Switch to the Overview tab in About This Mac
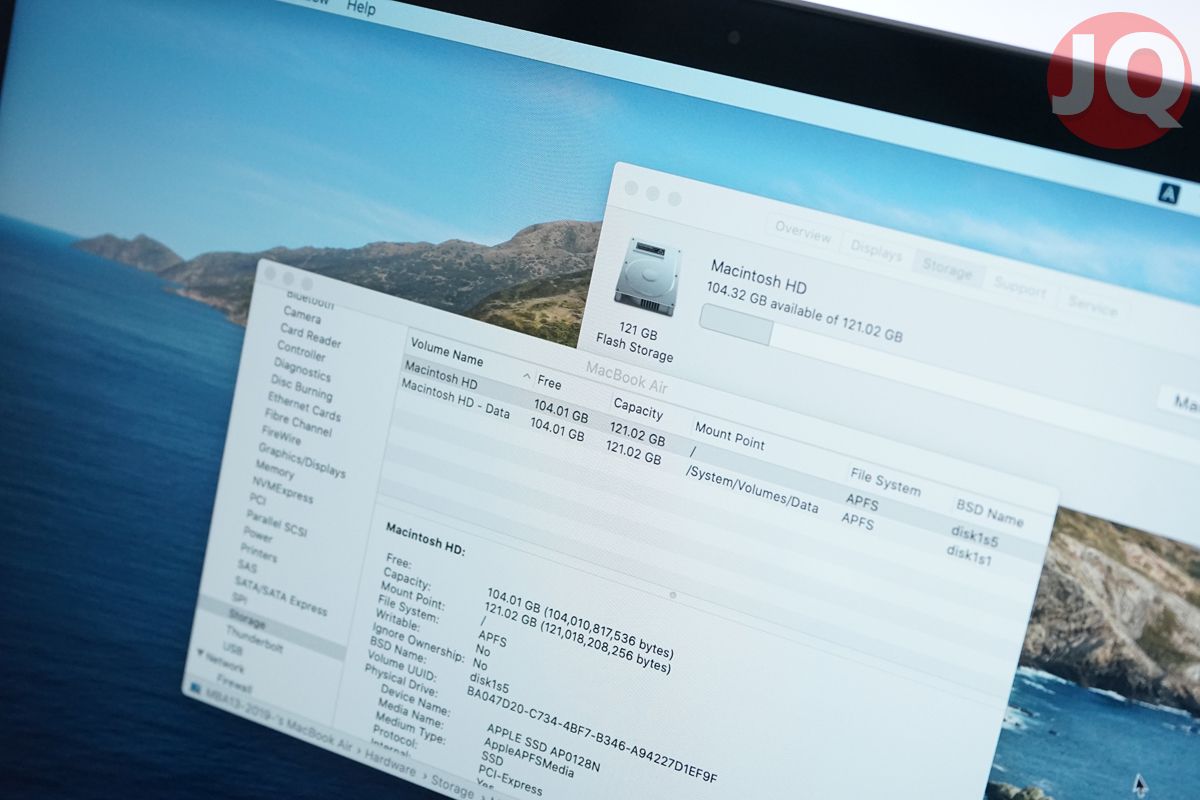 [803, 232]
